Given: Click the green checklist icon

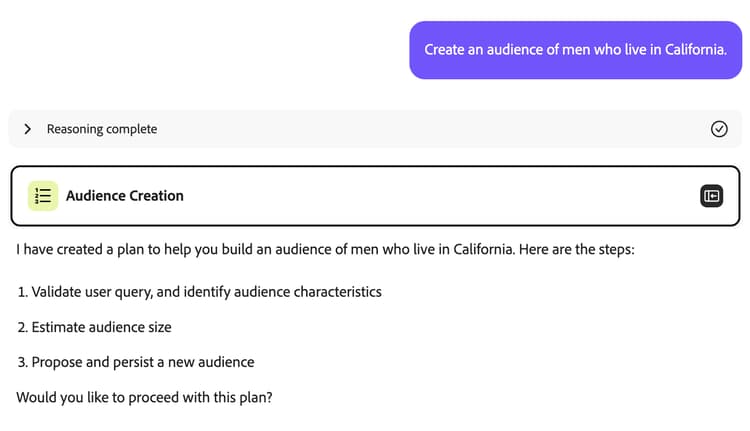Looking at the screenshot, I should 43,196.
